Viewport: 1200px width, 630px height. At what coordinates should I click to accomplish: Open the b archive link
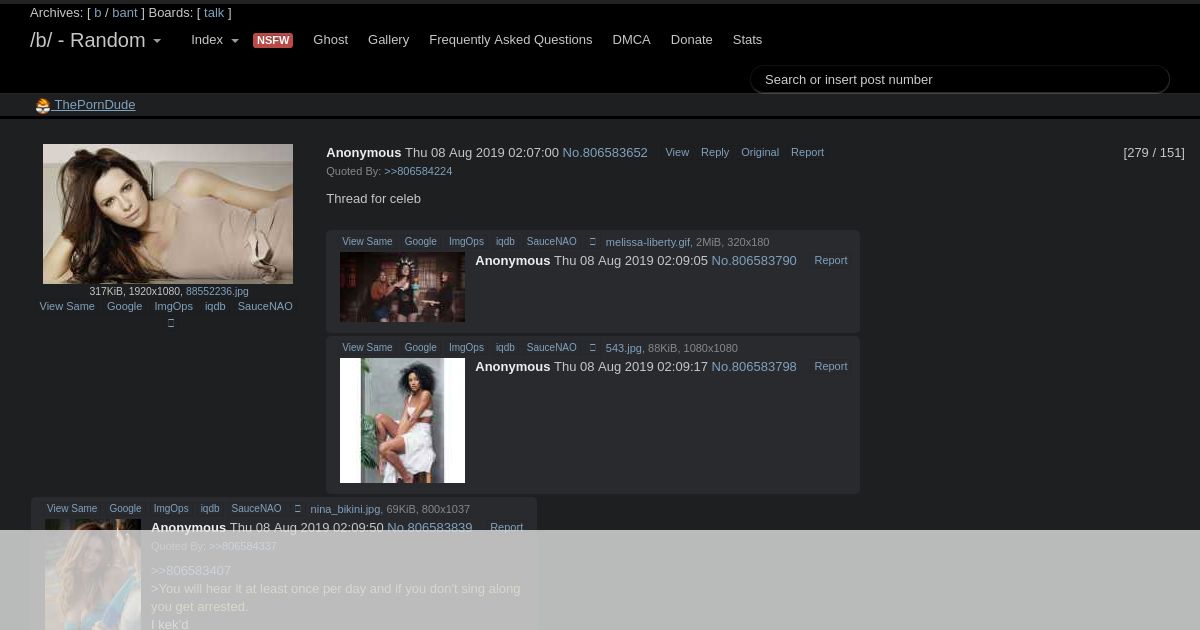98,13
